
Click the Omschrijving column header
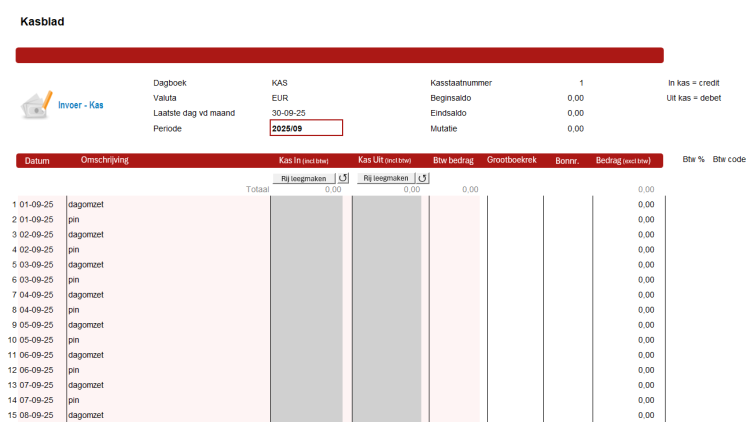point(104,160)
